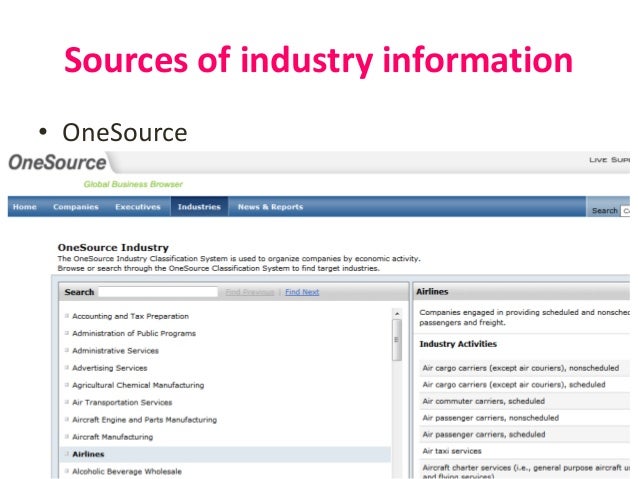Click the industry list scrollbar thumb
This screenshot has width=638, height=479.
pos(397,340)
